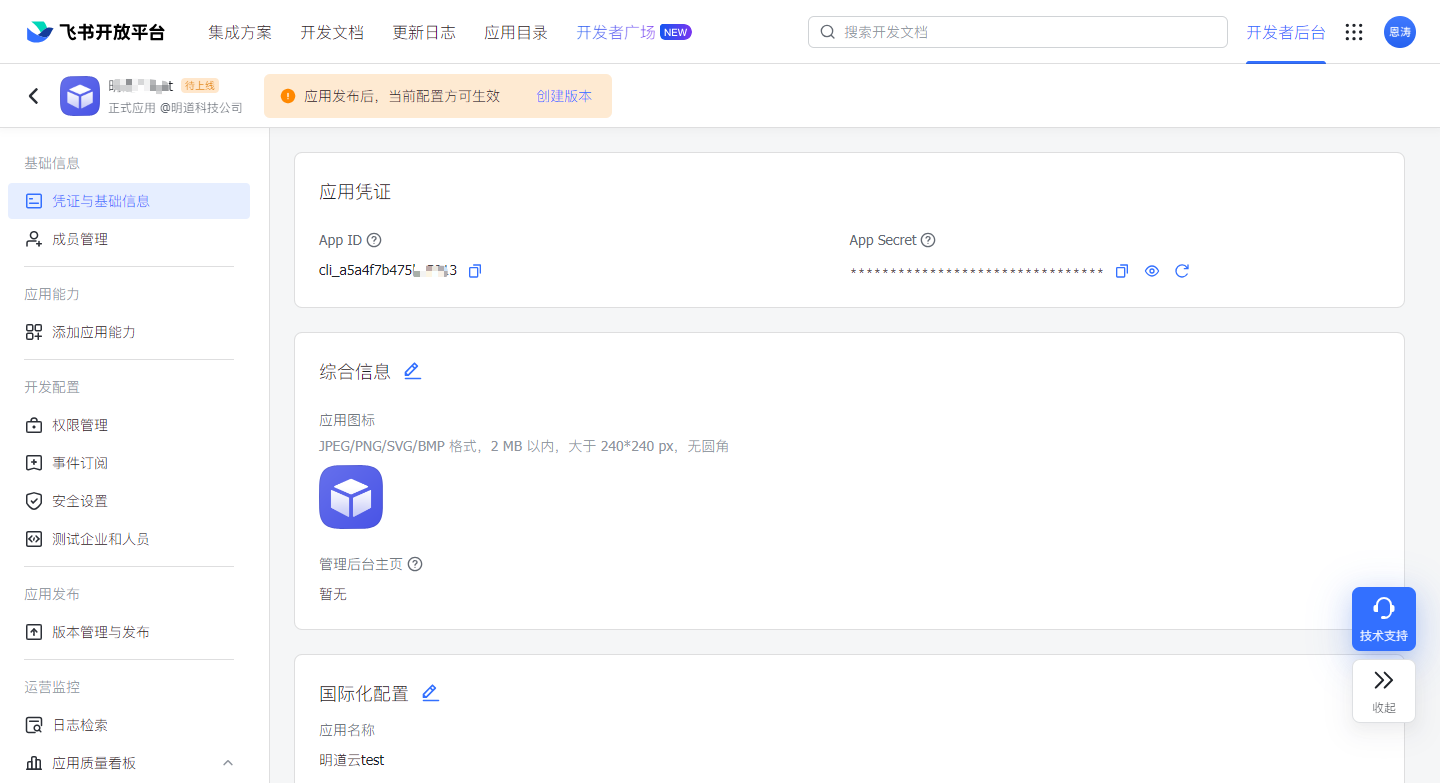Select 应用质量看板 in sidebar

click(x=129, y=763)
